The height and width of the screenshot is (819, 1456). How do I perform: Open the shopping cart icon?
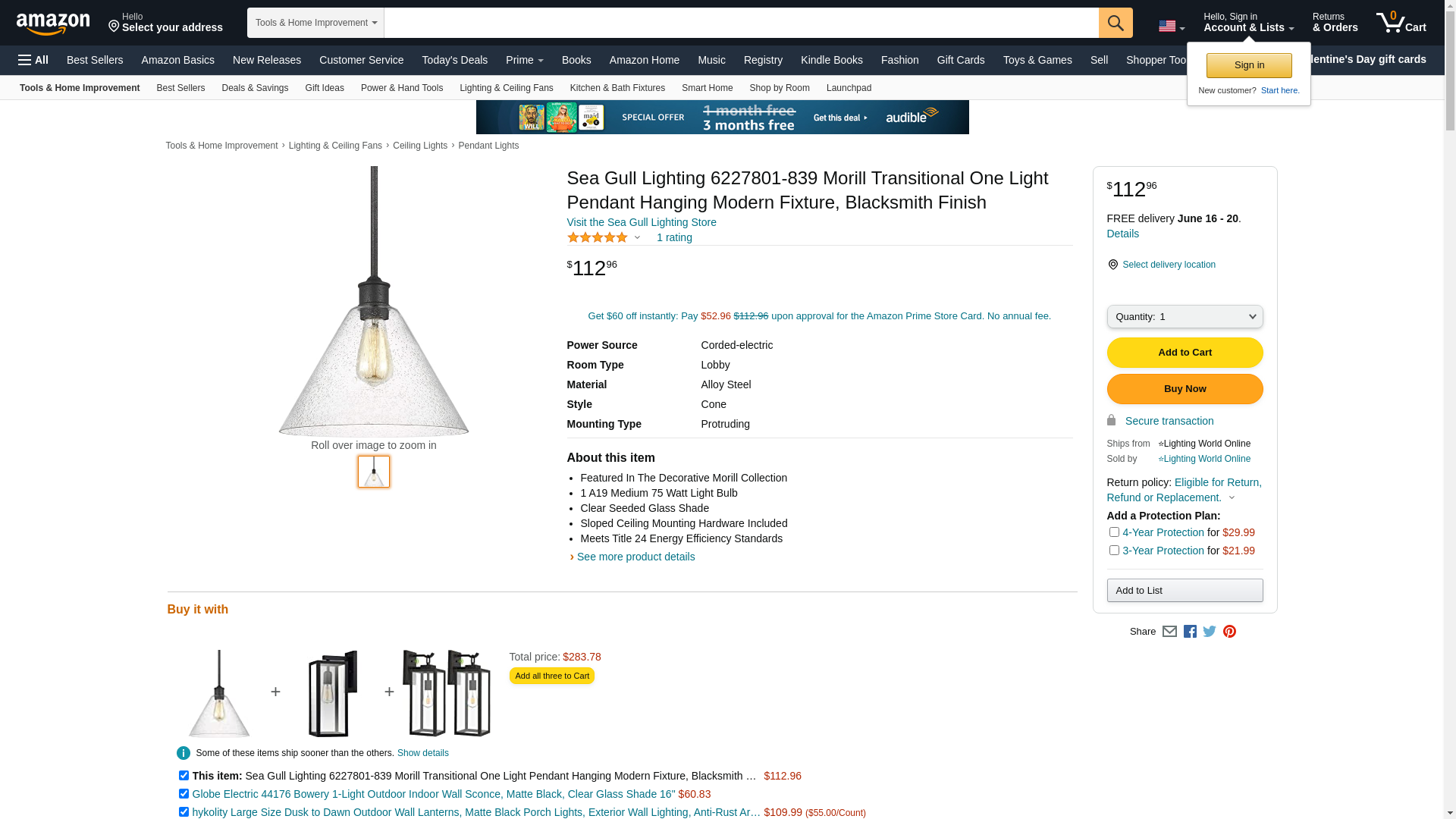click(1400, 23)
